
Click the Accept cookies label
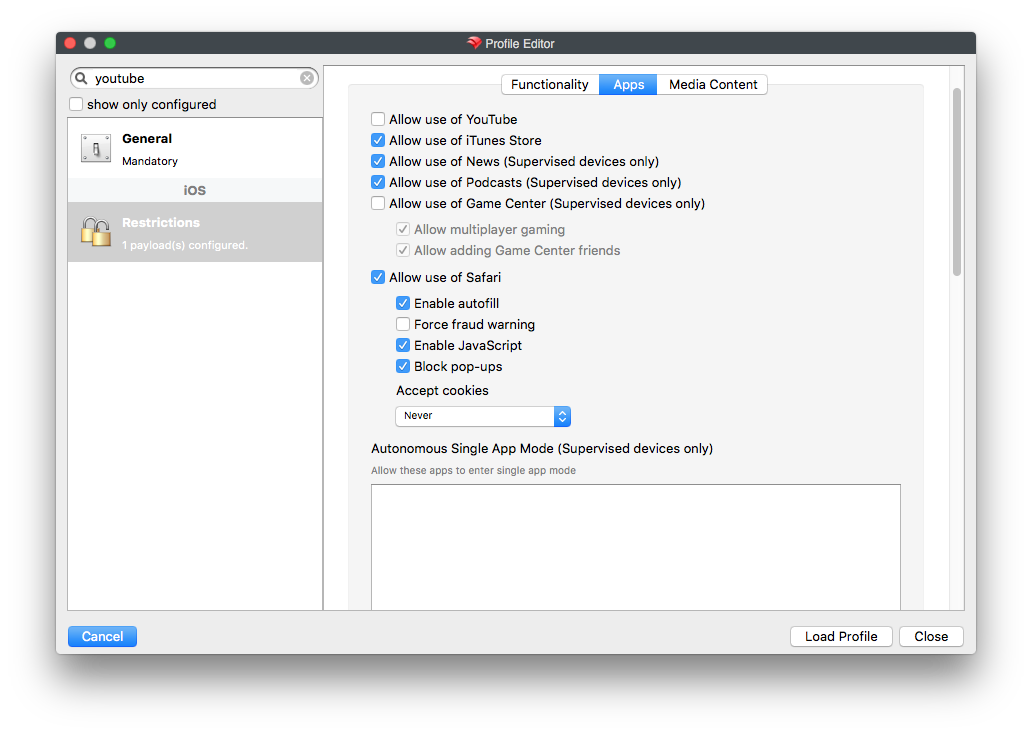(x=442, y=391)
